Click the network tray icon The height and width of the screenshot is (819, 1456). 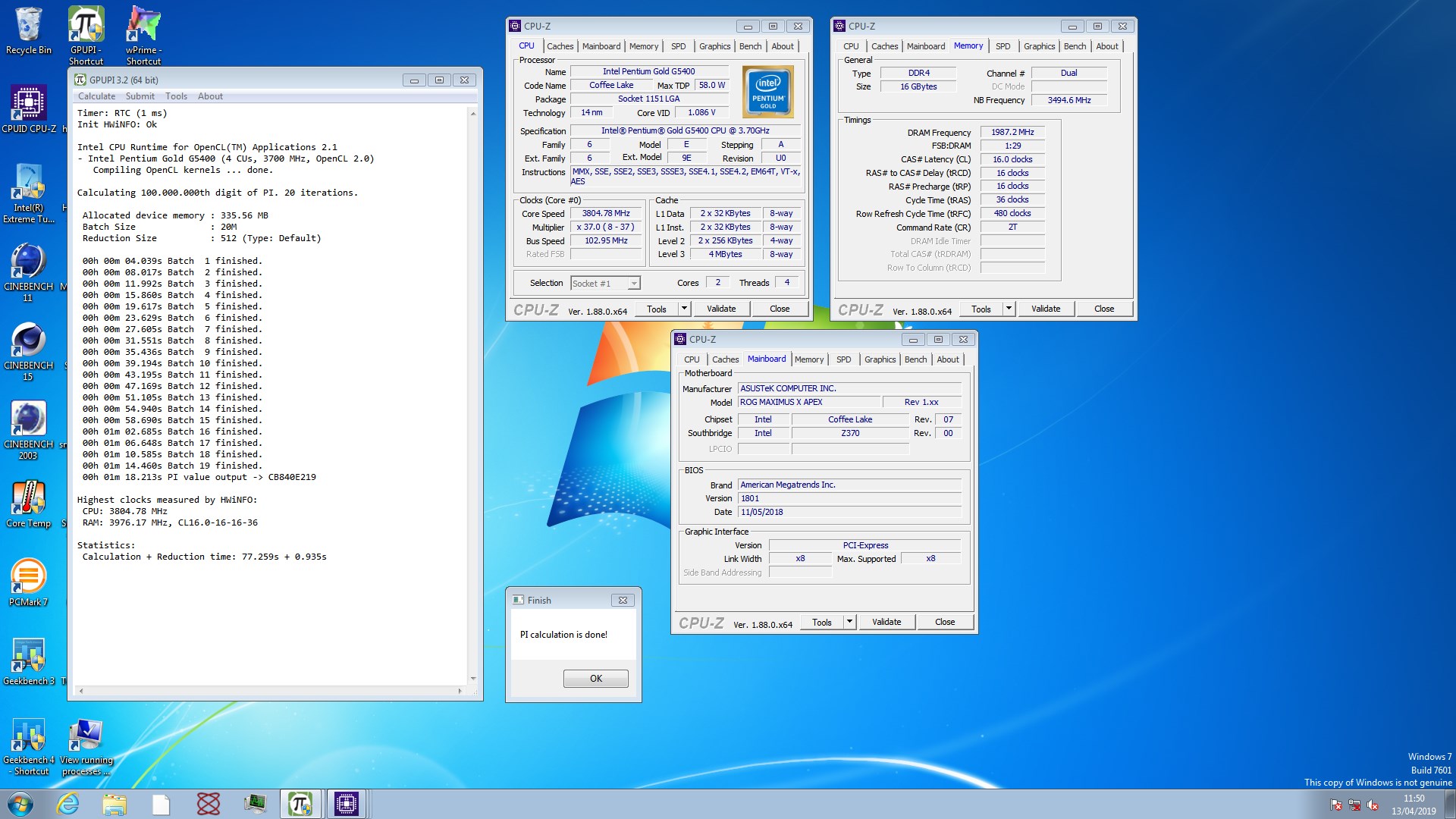[1354, 805]
